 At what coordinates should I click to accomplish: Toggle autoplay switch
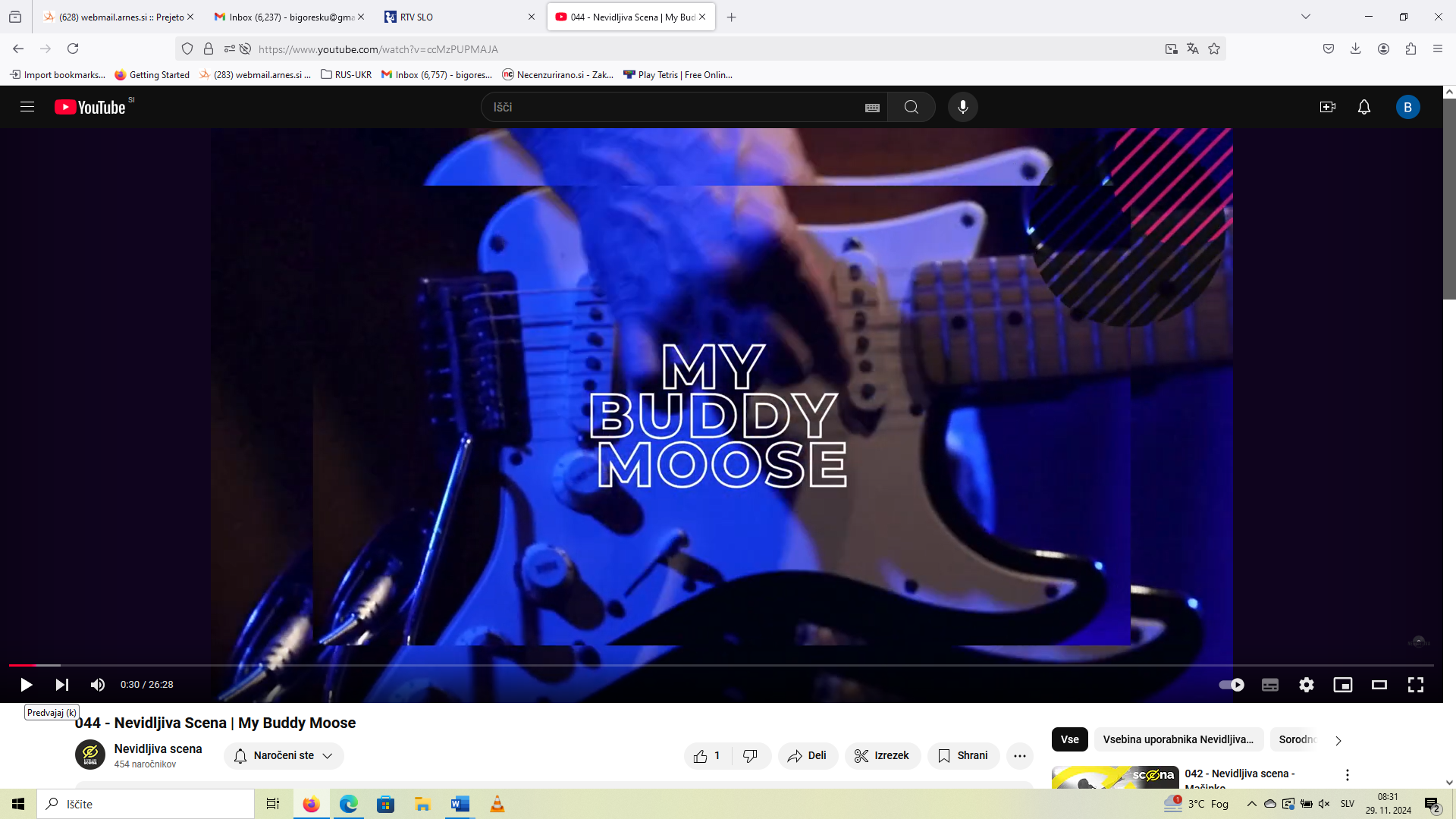click(1231, 685)
